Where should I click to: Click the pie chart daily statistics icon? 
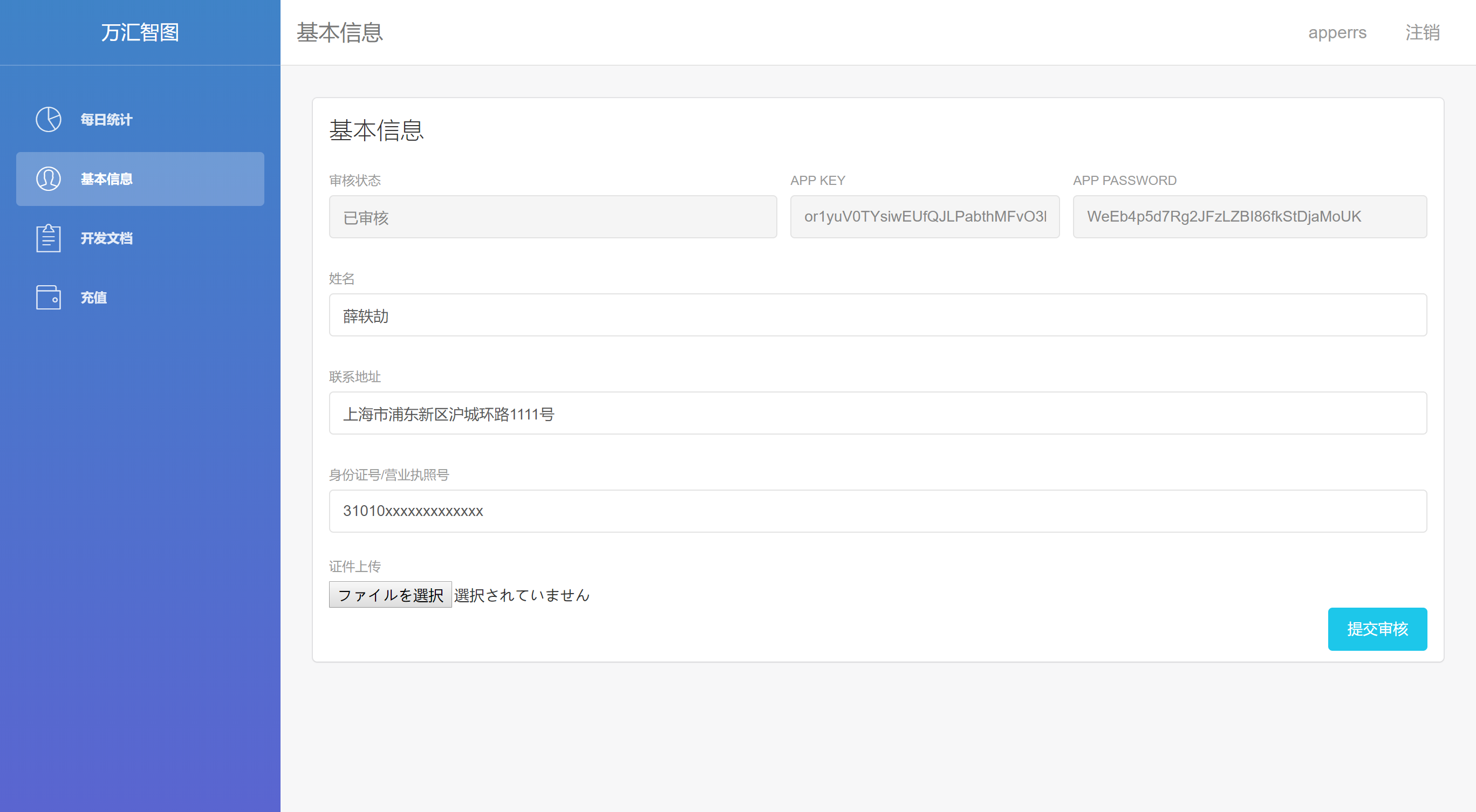click(x=48, y=120)
